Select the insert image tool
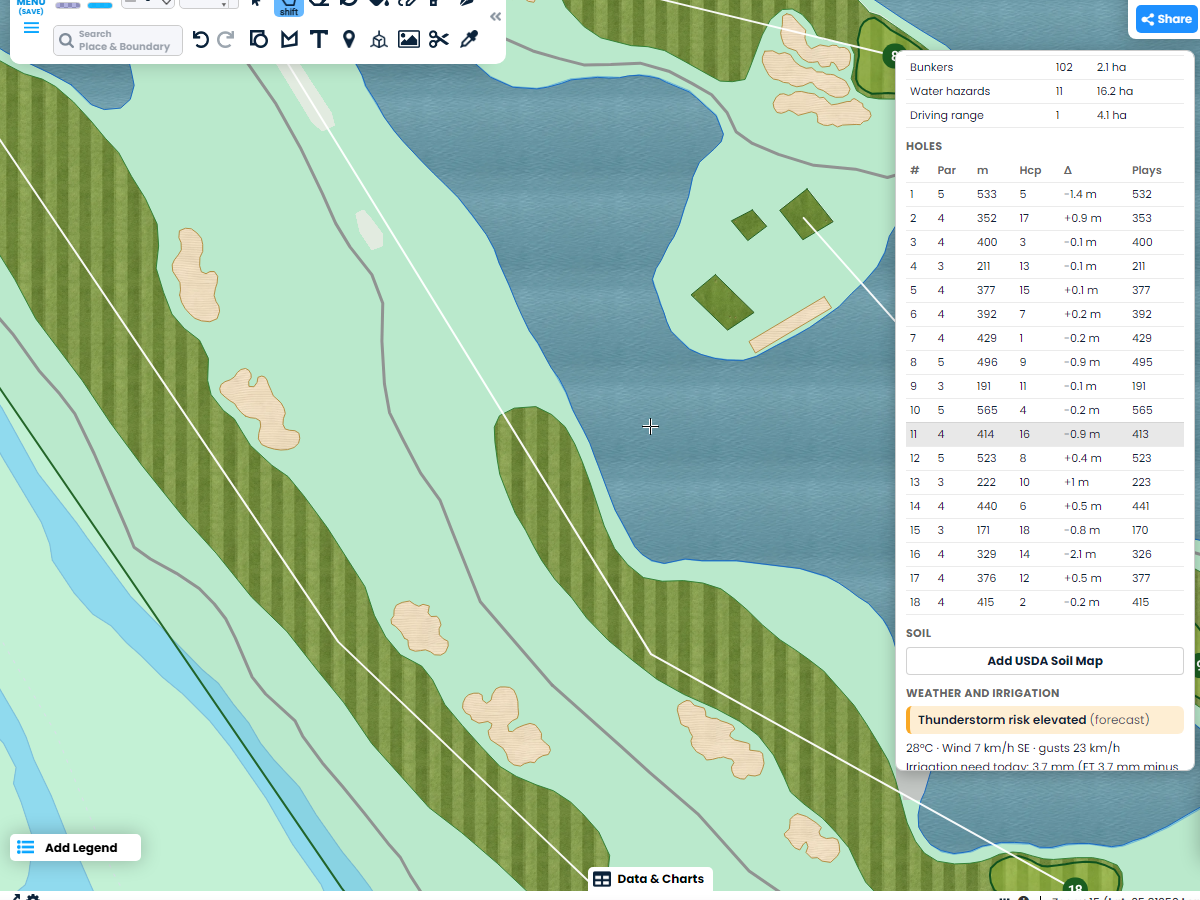 [x=409, y=39]
